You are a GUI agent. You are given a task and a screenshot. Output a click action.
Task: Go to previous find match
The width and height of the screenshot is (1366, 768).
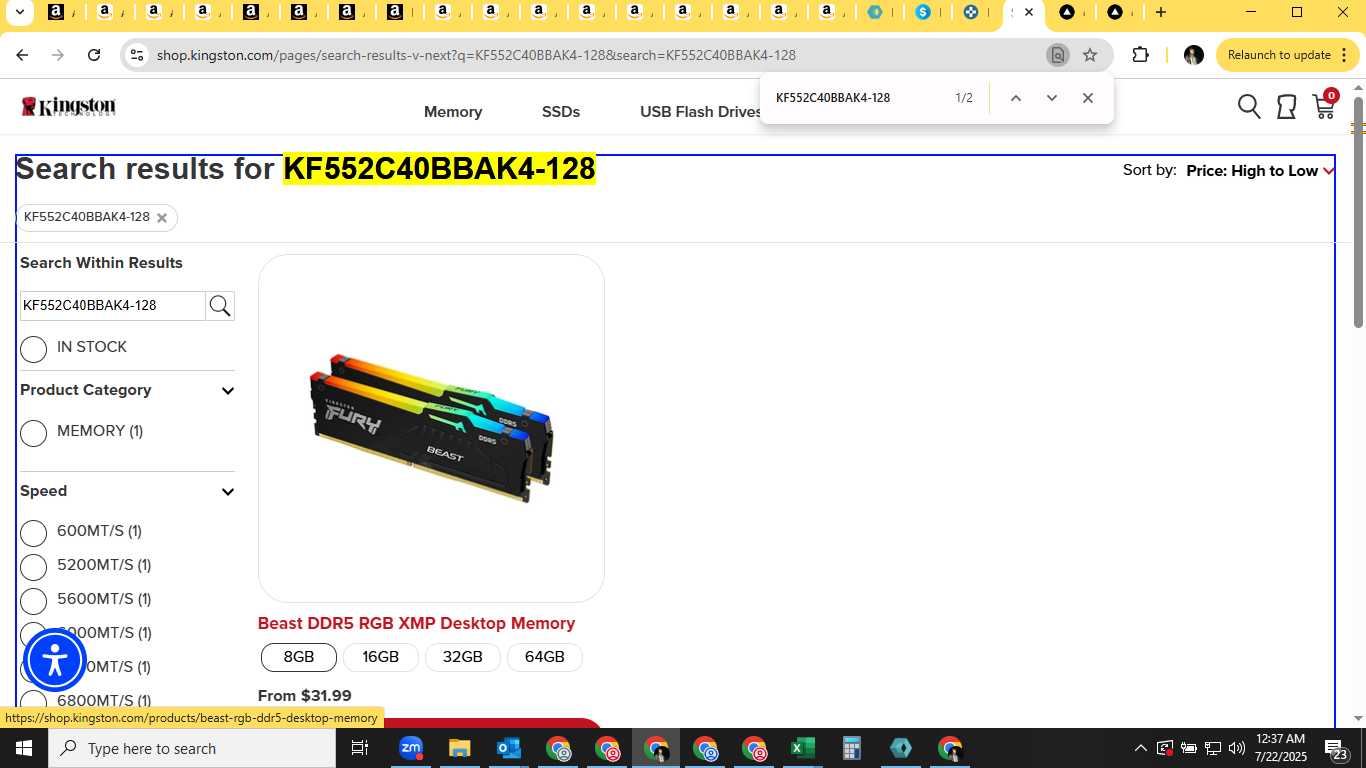point(1015,98)
